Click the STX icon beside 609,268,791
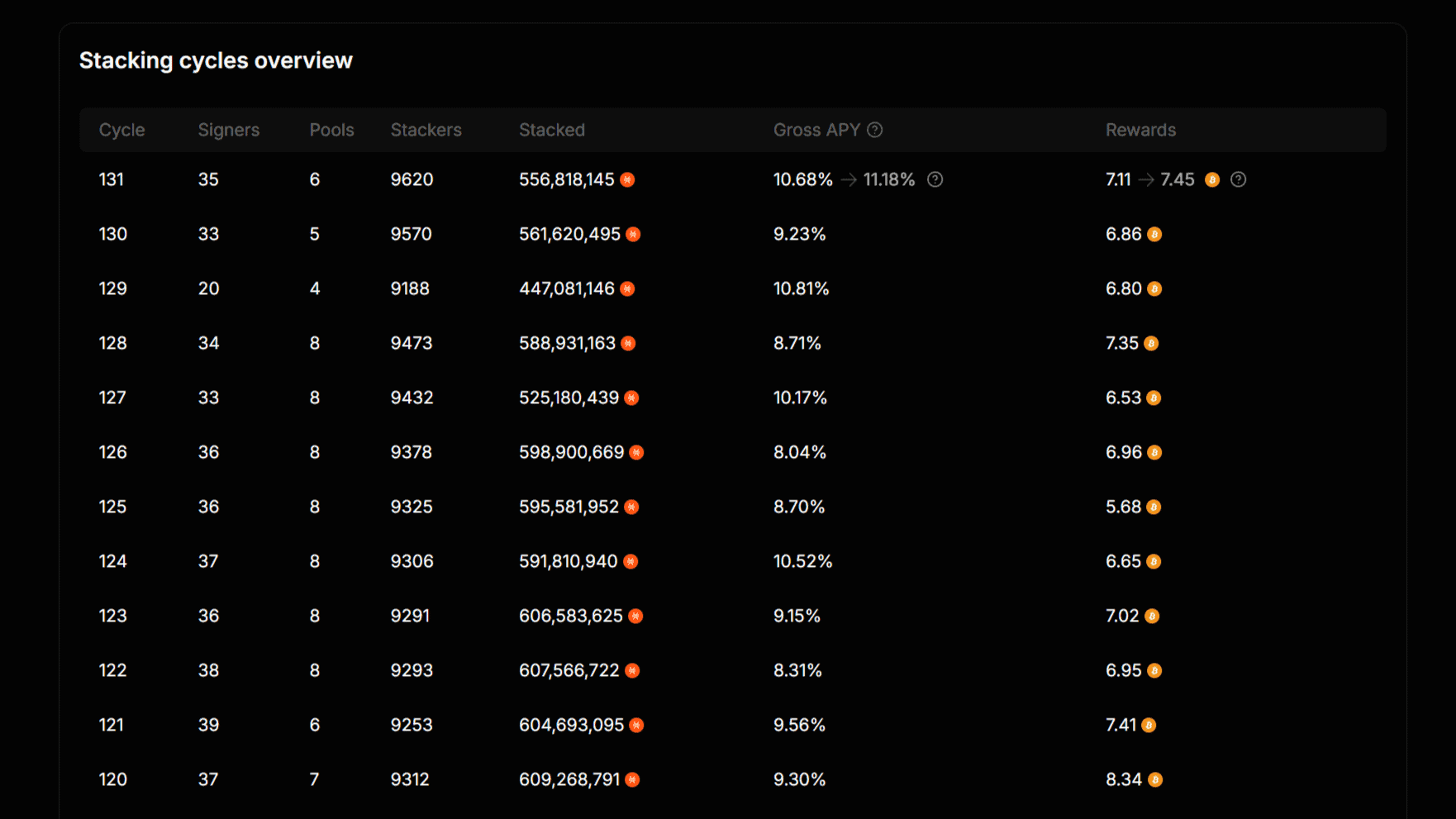This screenshot has width=1456, height=819. point(632,779)
